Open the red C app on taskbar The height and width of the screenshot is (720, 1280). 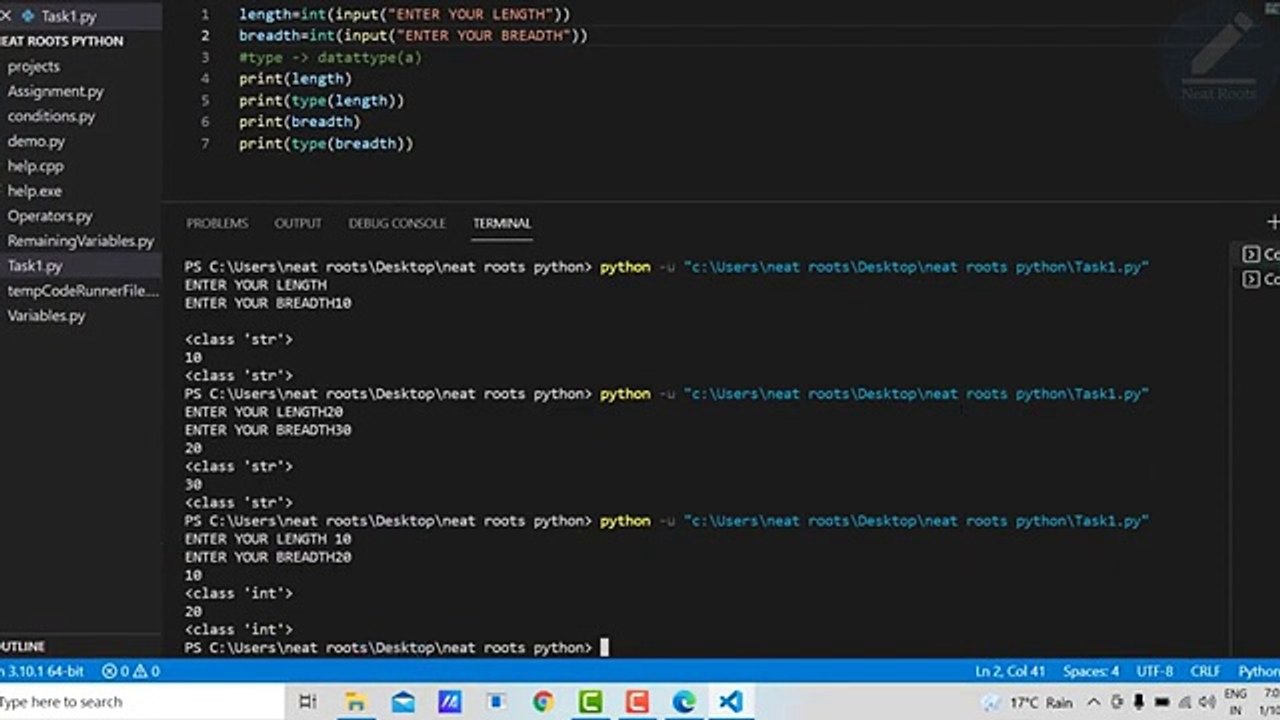[637, 702]
